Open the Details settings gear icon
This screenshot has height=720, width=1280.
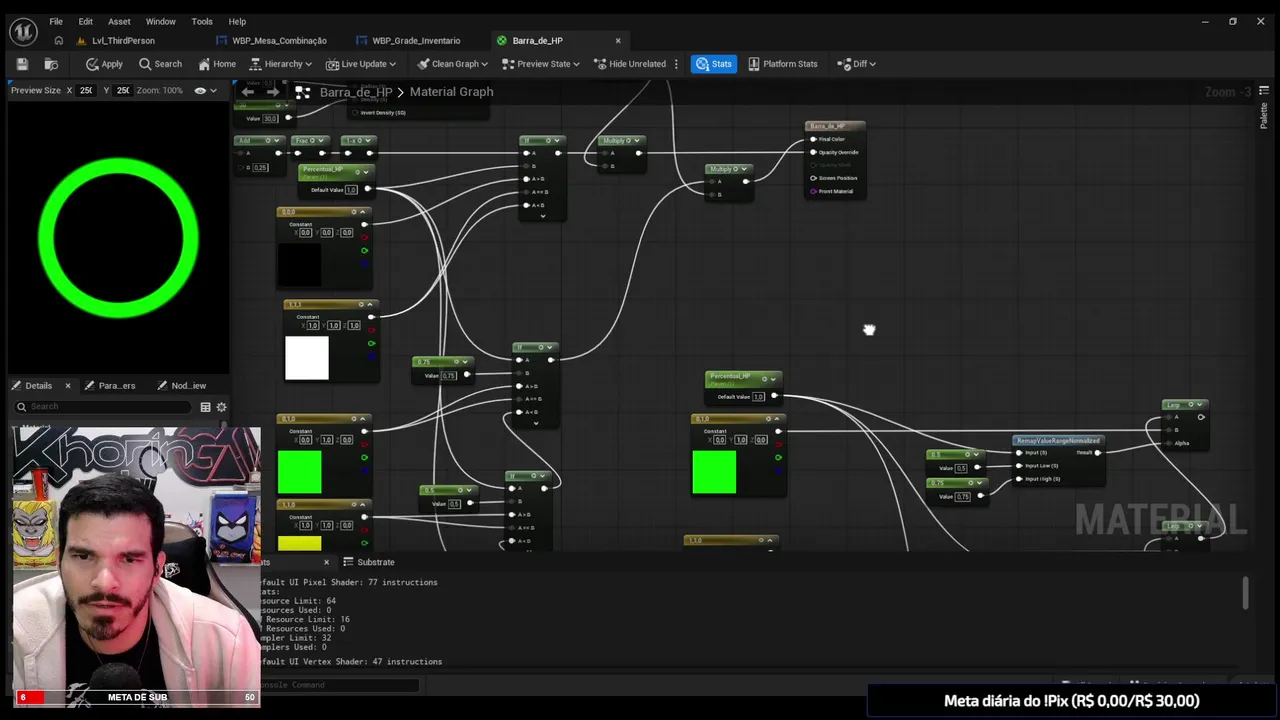tap(221, 407)
